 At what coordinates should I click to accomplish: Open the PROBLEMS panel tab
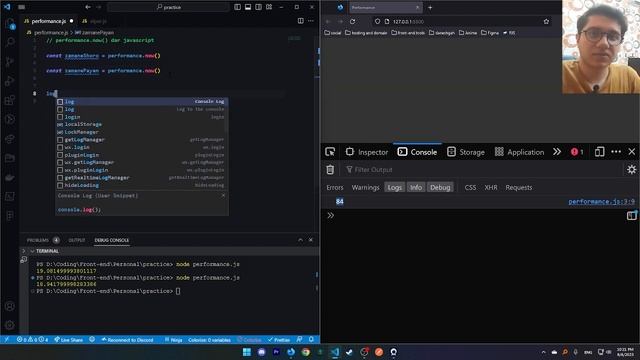(x=43, y=240)
